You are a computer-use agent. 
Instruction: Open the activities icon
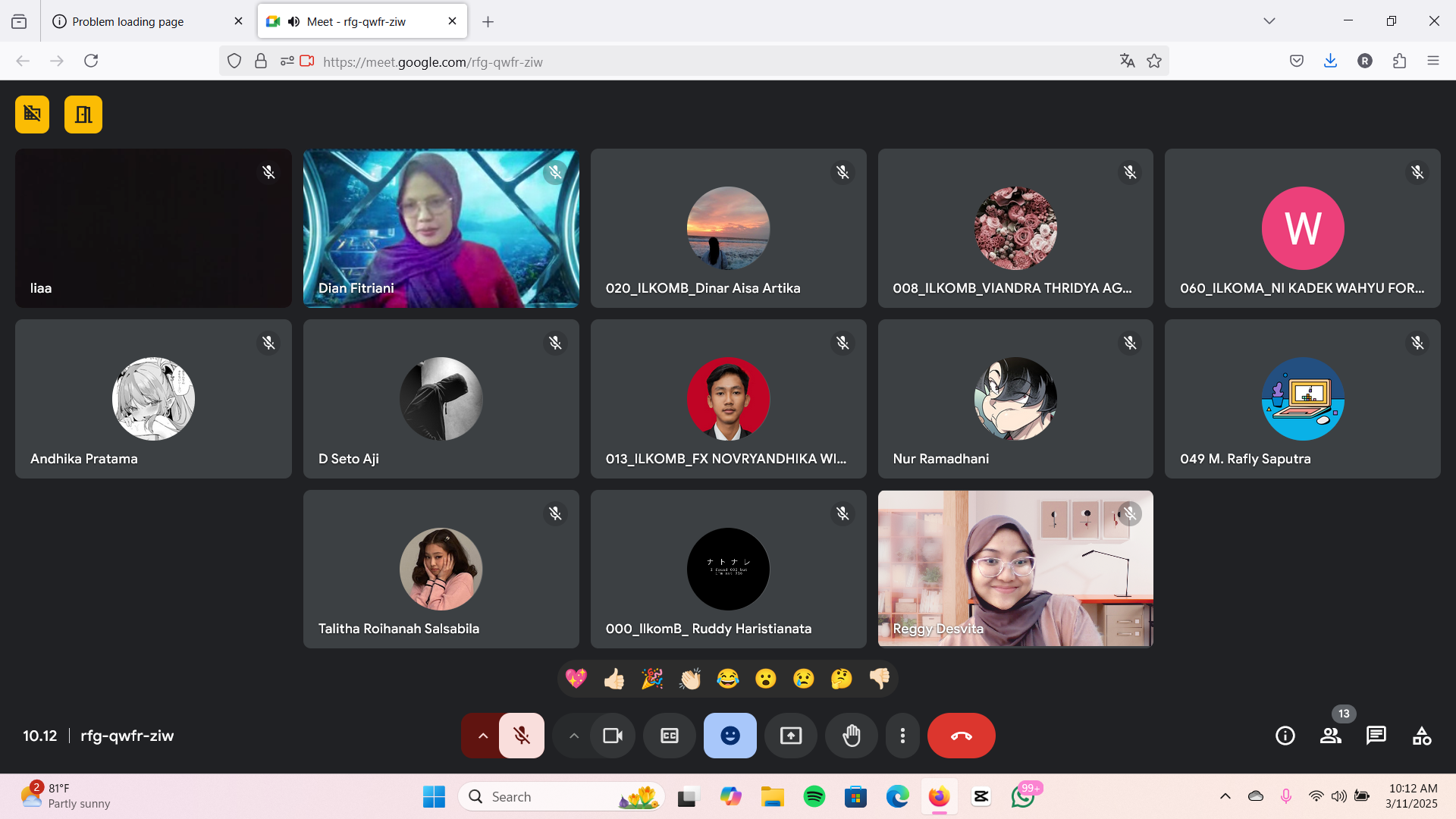click(x=1422, y=736)
